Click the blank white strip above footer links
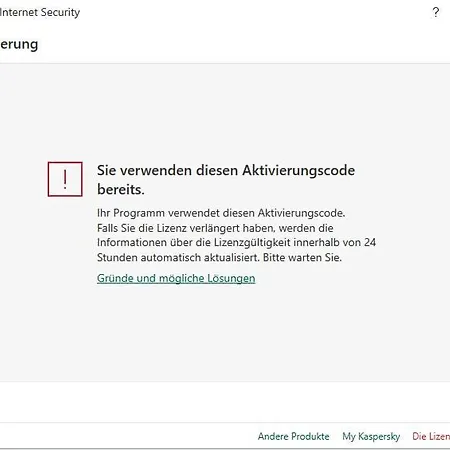Screen dimensions: 450x450 [225, 402]
